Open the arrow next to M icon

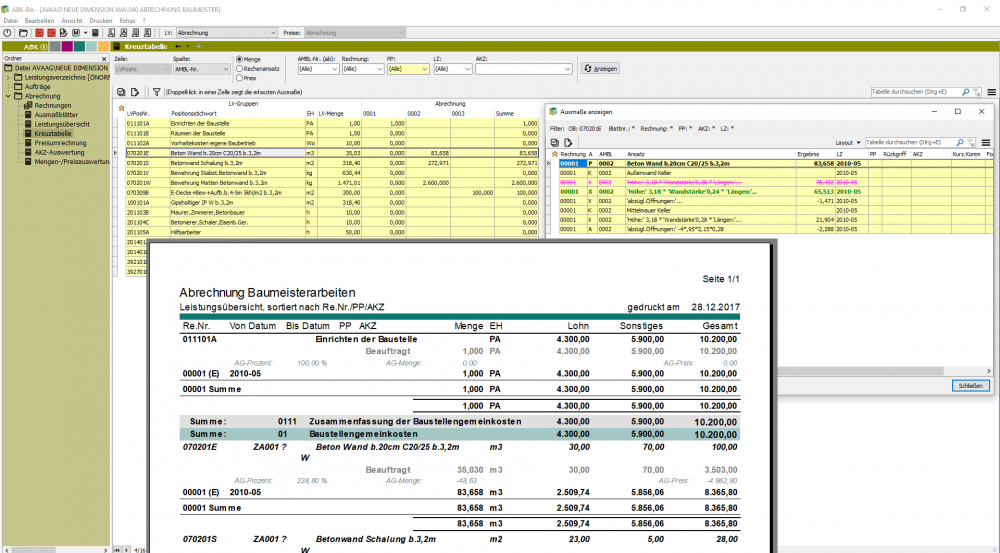85,33
